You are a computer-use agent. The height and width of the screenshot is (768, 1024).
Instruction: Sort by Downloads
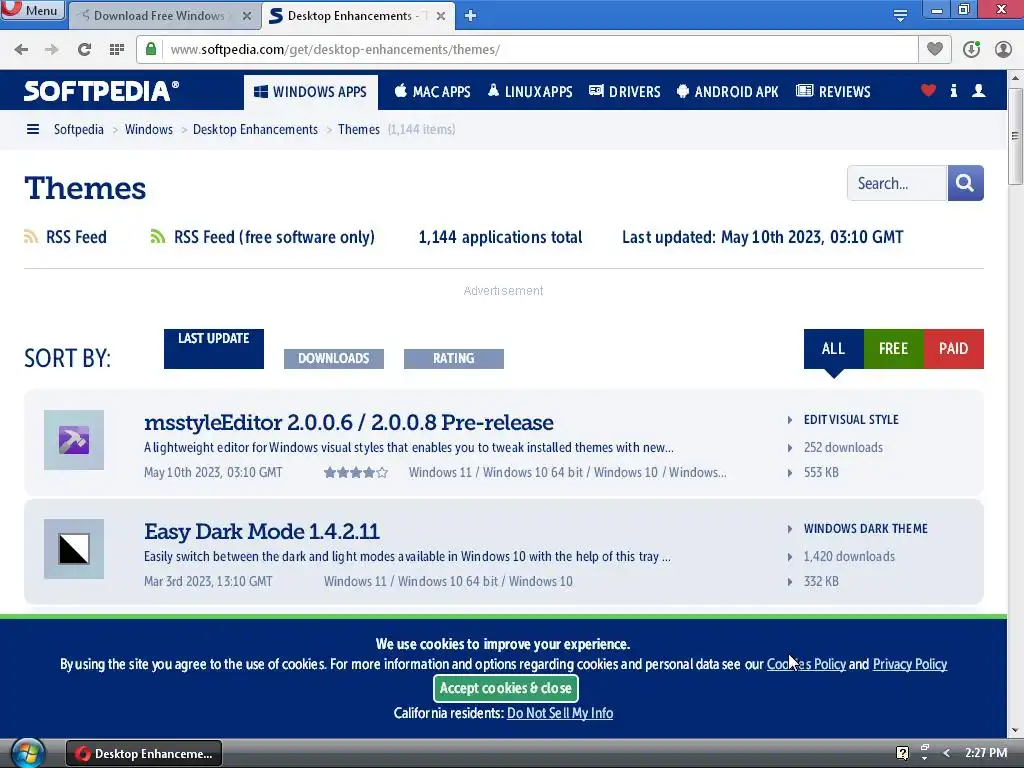click(334, 359)
